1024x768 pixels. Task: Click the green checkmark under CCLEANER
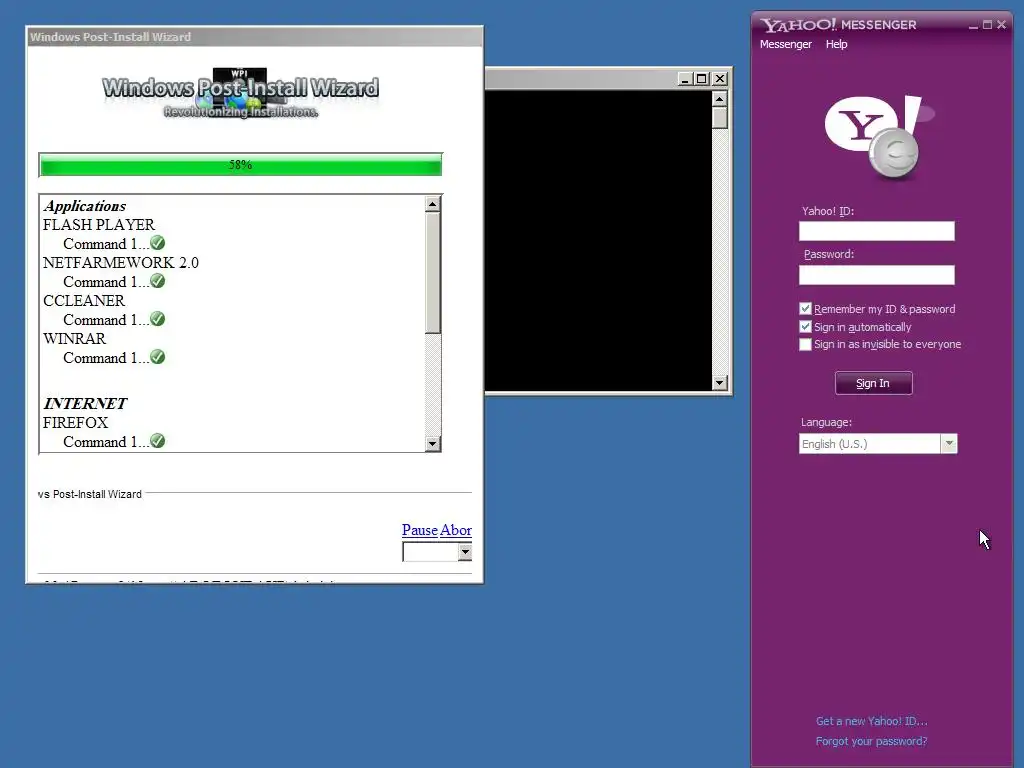pyautogui.click(x=157, y=319)
